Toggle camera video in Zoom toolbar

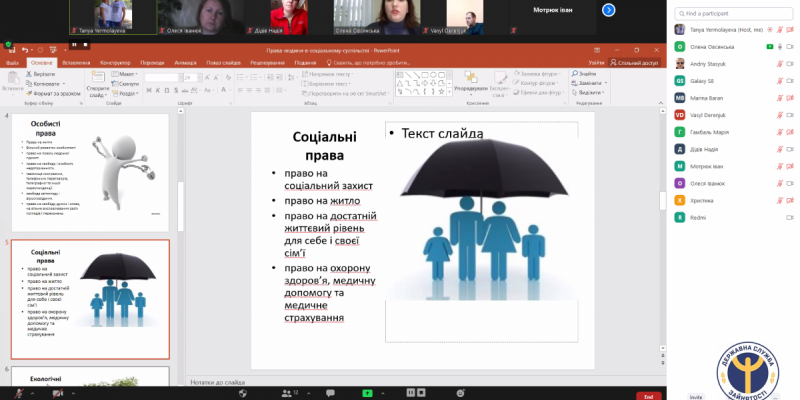click(57, 392)
